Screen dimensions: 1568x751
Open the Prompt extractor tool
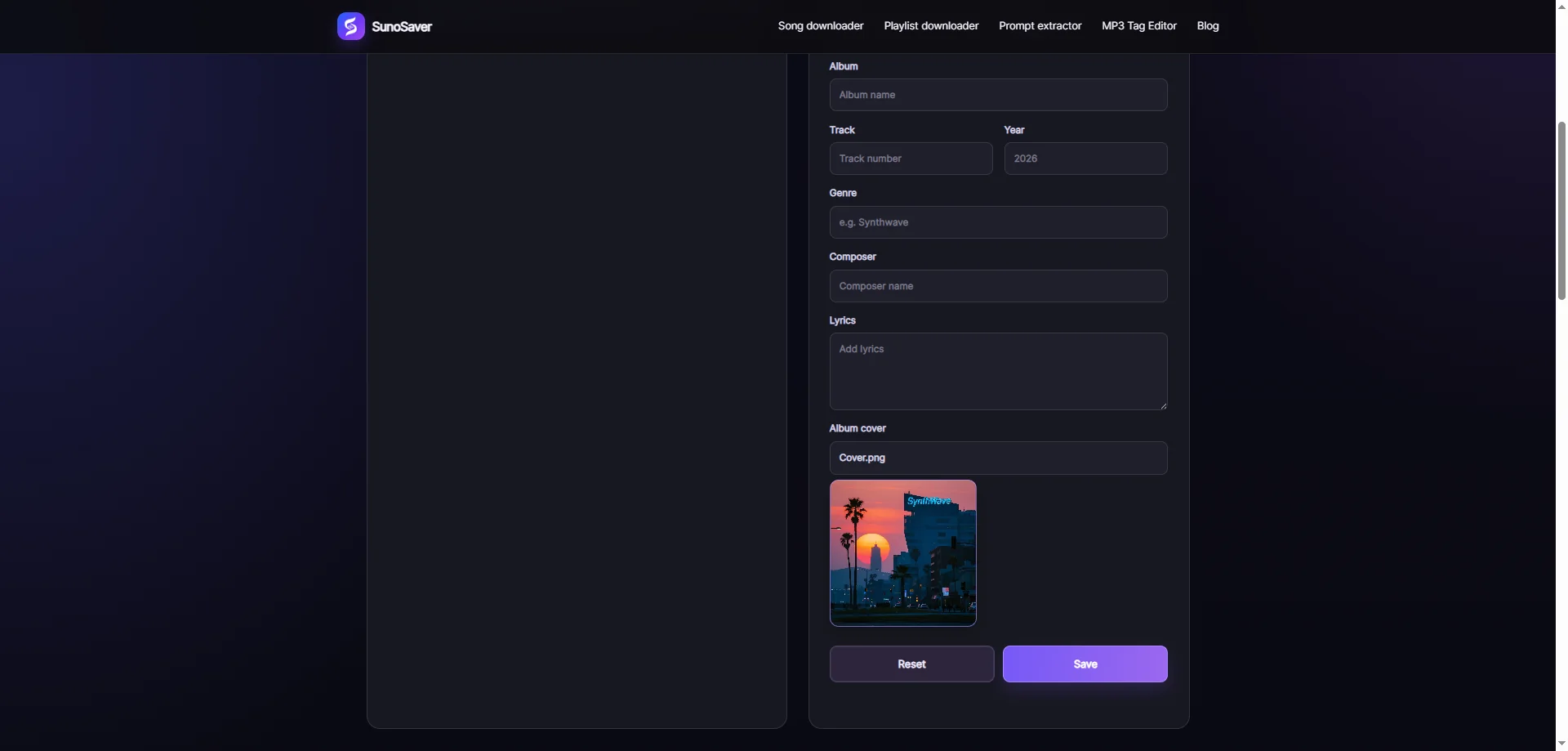(x=1040, y=26)
